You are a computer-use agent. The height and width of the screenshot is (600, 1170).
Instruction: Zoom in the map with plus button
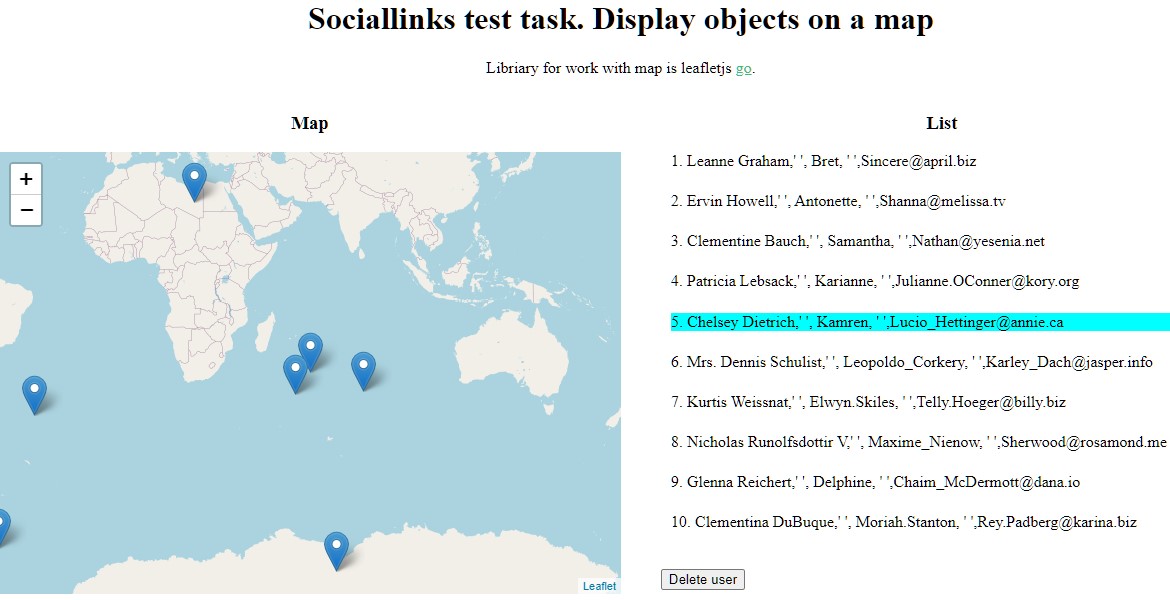(26, 179)
